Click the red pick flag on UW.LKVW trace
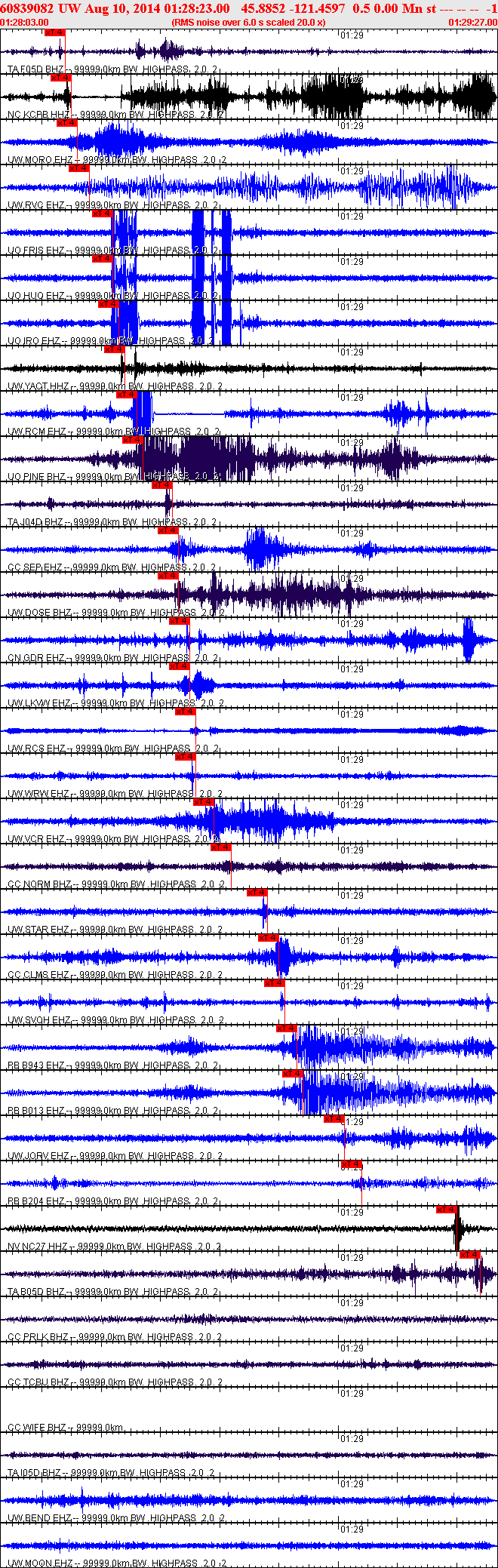This screenshot has width=498, height=1568. [x=179, y=666]
